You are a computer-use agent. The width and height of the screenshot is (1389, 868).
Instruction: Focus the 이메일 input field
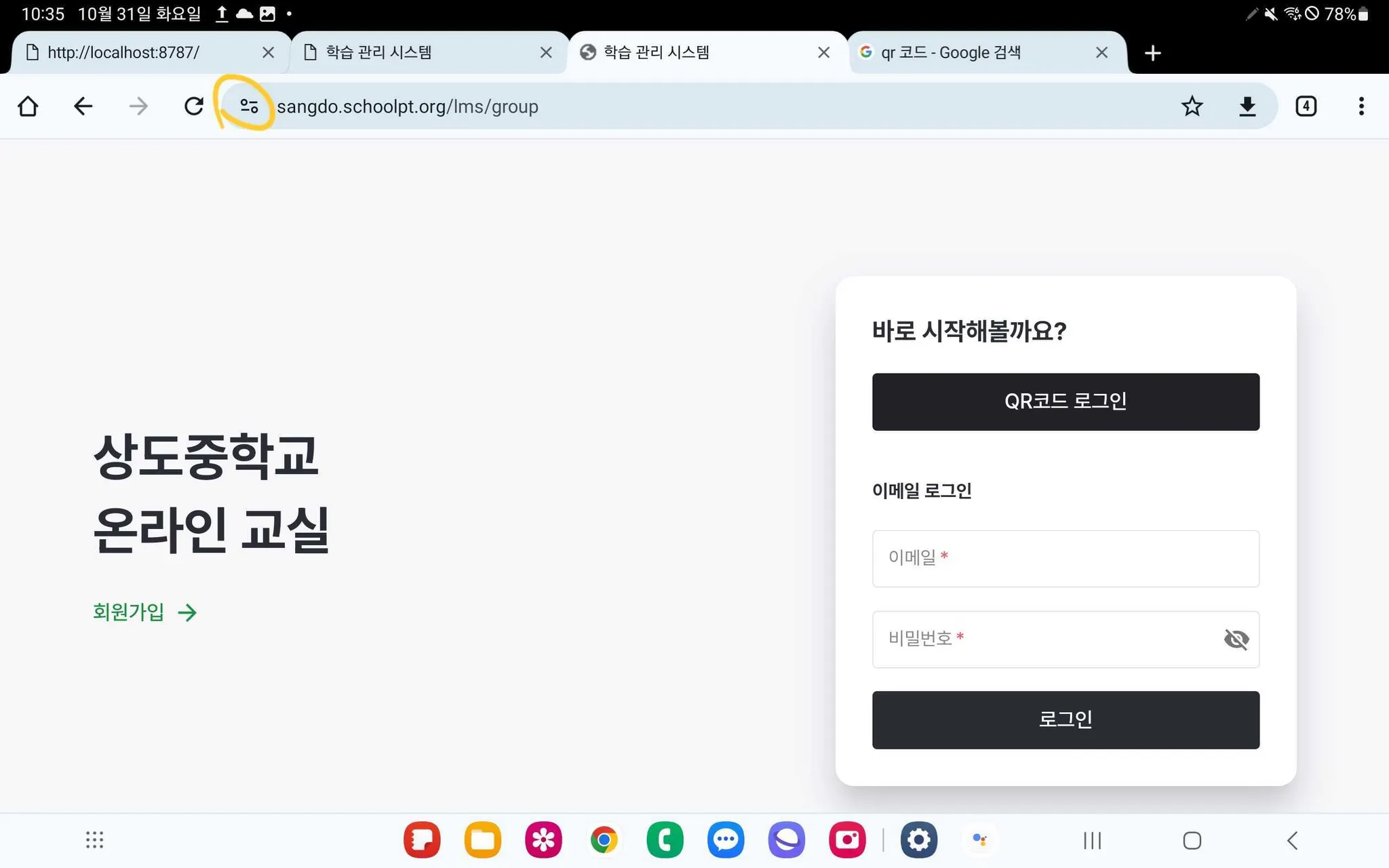point(1065,558)
